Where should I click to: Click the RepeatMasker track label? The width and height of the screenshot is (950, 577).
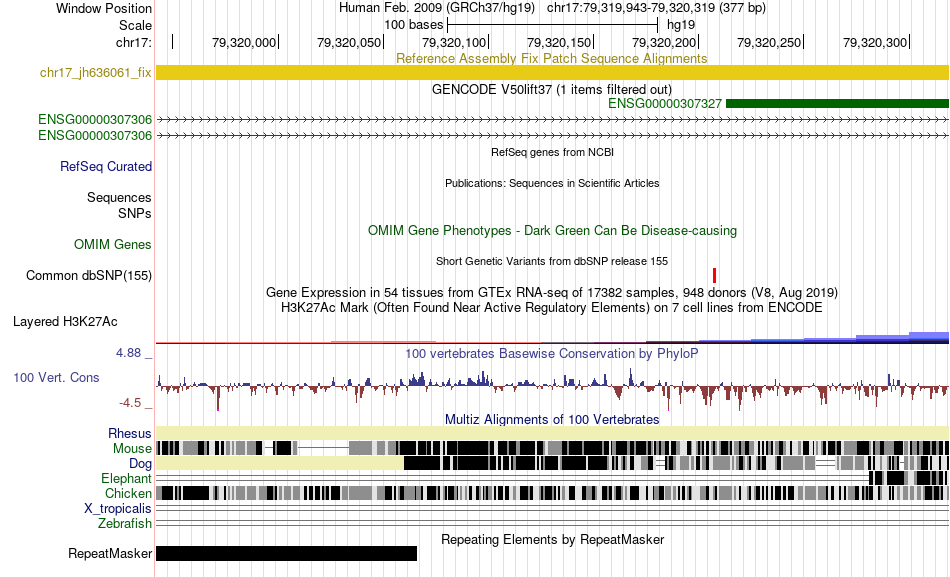[x=110, y=553]
